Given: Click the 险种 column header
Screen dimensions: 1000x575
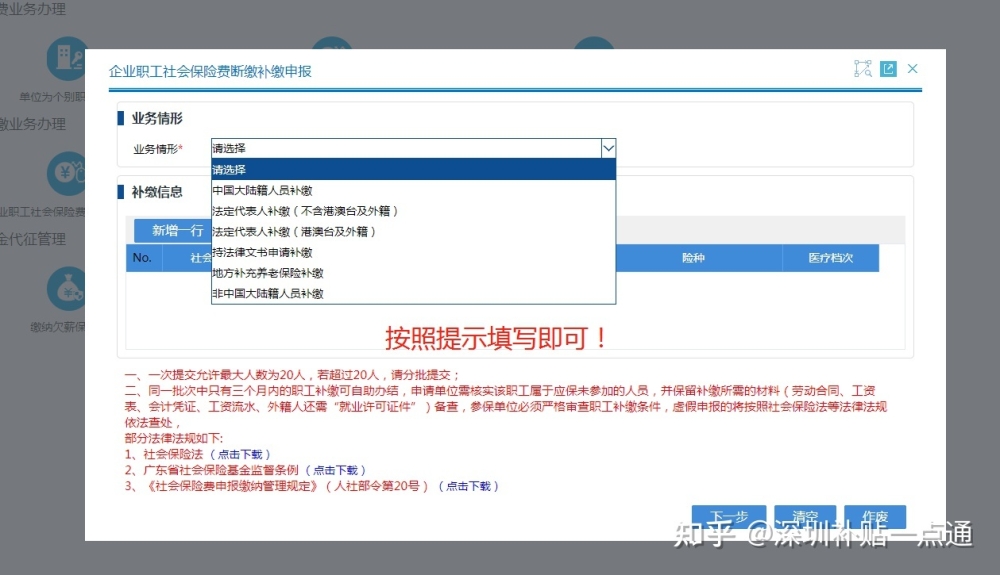Looking at the screenshot, I should [693, 258].
